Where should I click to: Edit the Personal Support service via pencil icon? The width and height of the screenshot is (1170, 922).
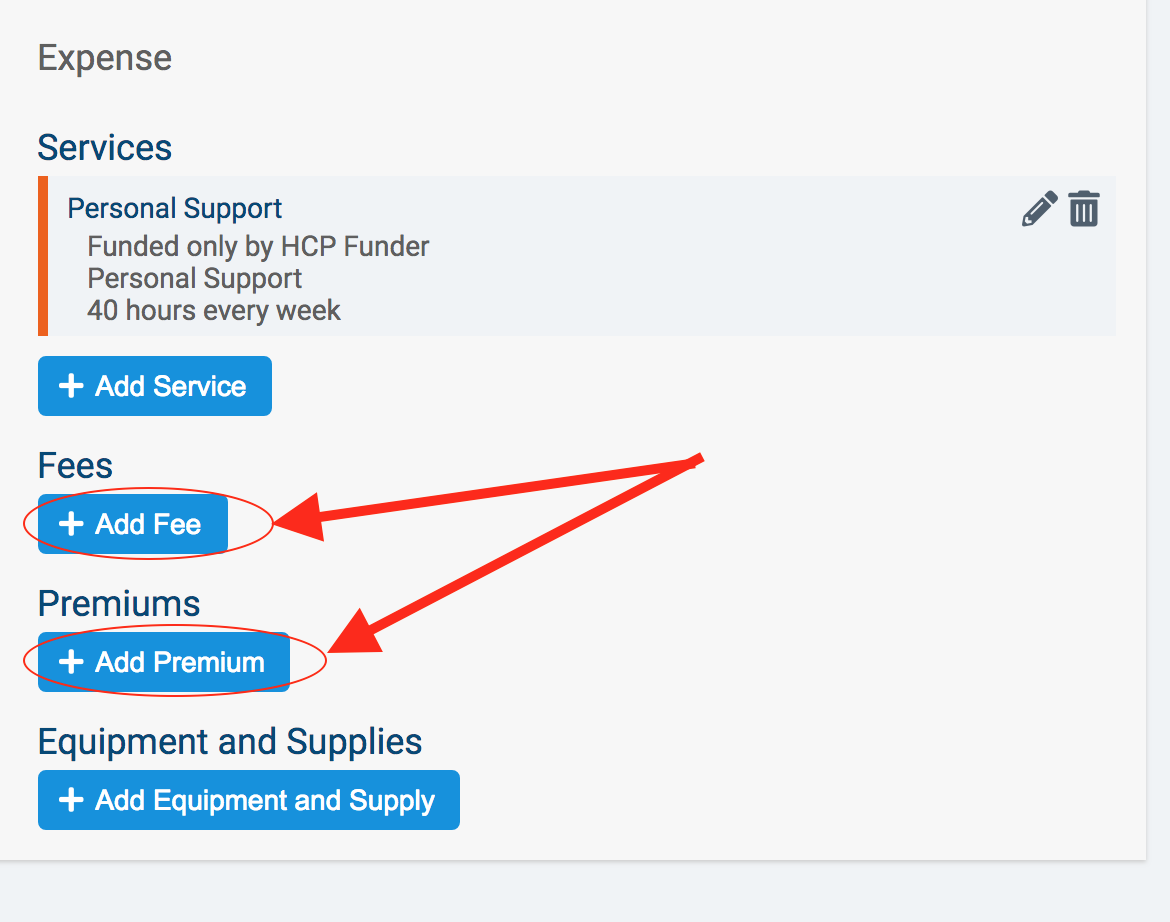click(1039, 210)
